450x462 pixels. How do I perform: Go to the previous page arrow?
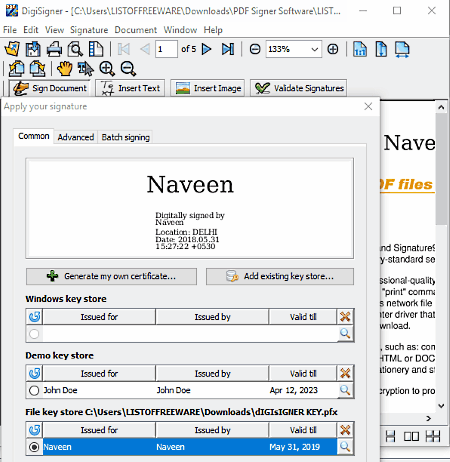coord(145,49)
